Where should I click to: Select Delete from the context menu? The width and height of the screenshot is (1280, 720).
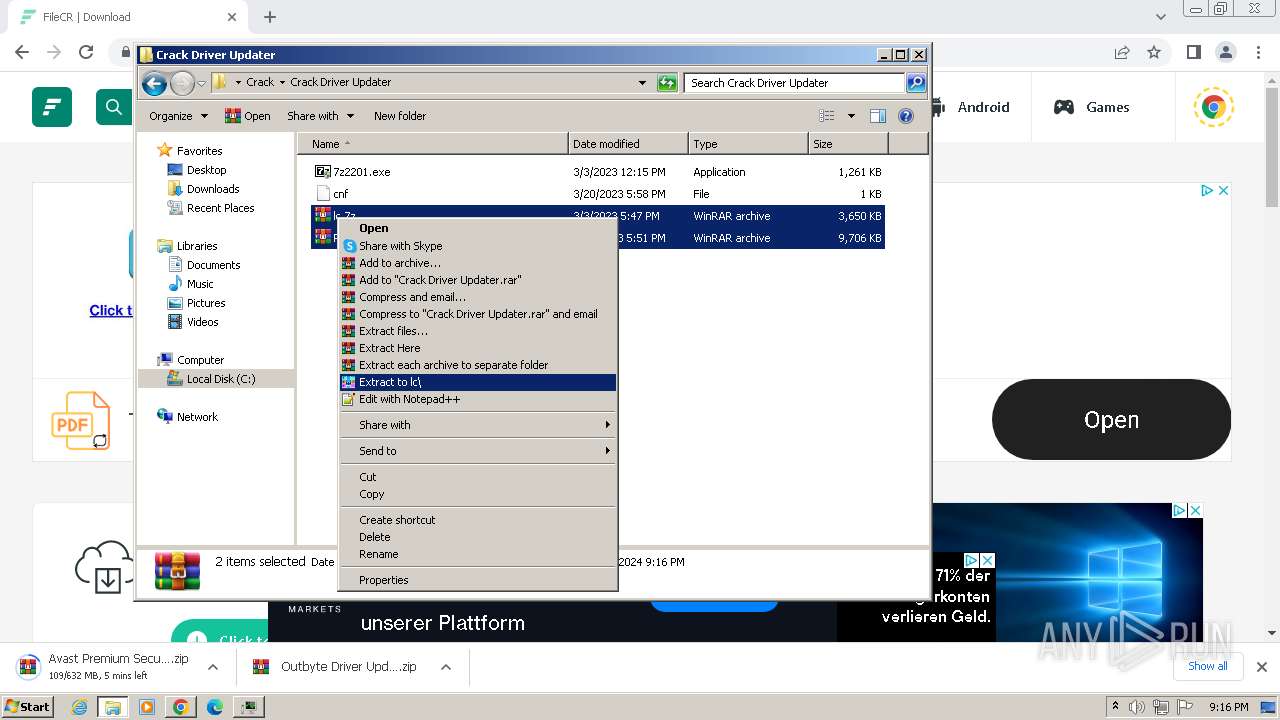coord(478,537)
